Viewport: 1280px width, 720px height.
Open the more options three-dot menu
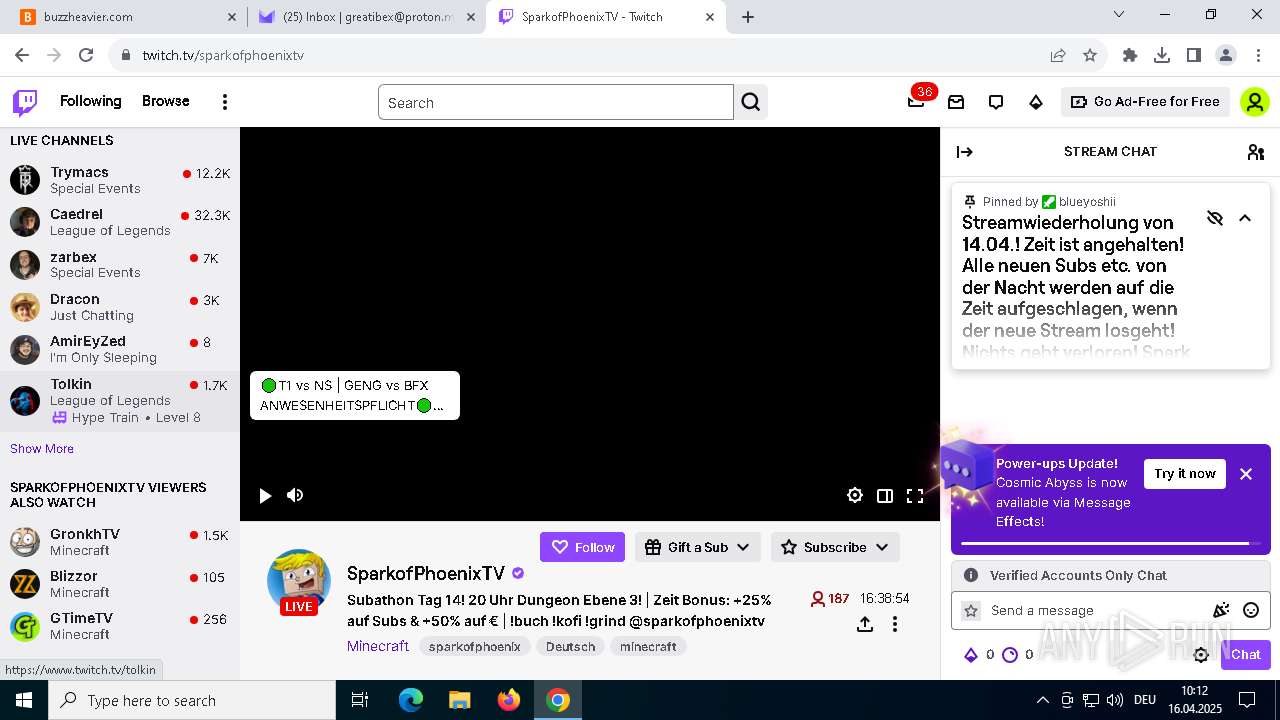(x=225, y=102)
